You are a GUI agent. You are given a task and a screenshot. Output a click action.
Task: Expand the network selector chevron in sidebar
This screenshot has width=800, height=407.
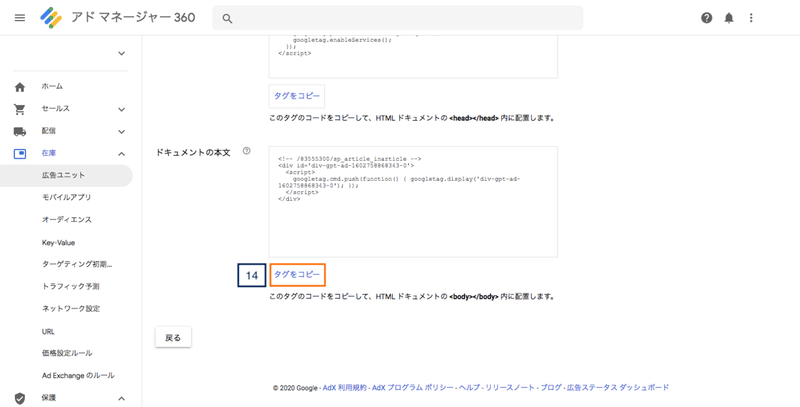pos(121,53)
